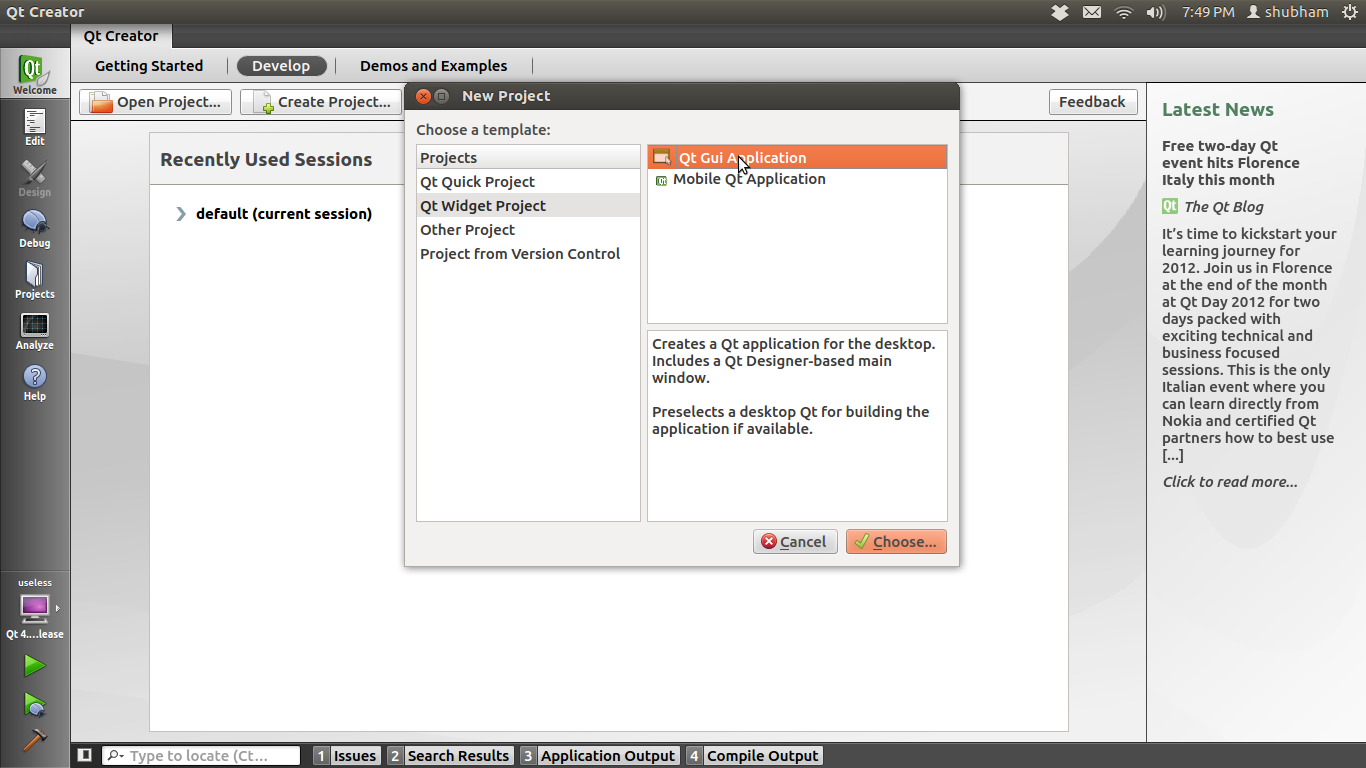Open the locator magnifier filter menu
Viewport: 1366px width, 768px height.
(115, 756)
